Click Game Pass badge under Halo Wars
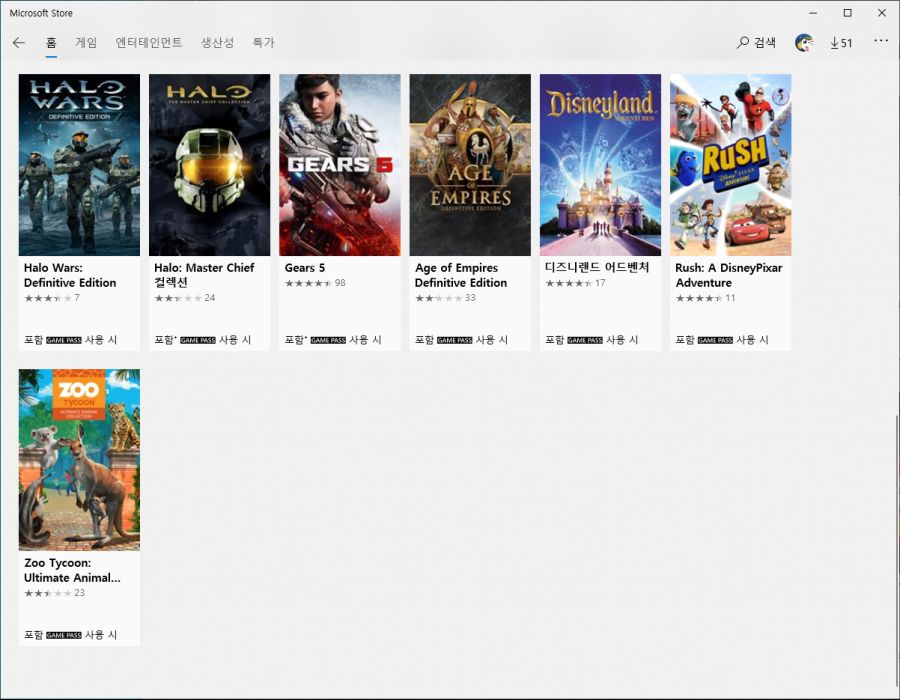Screen dimensions: 900x700 tap(64, 340)
